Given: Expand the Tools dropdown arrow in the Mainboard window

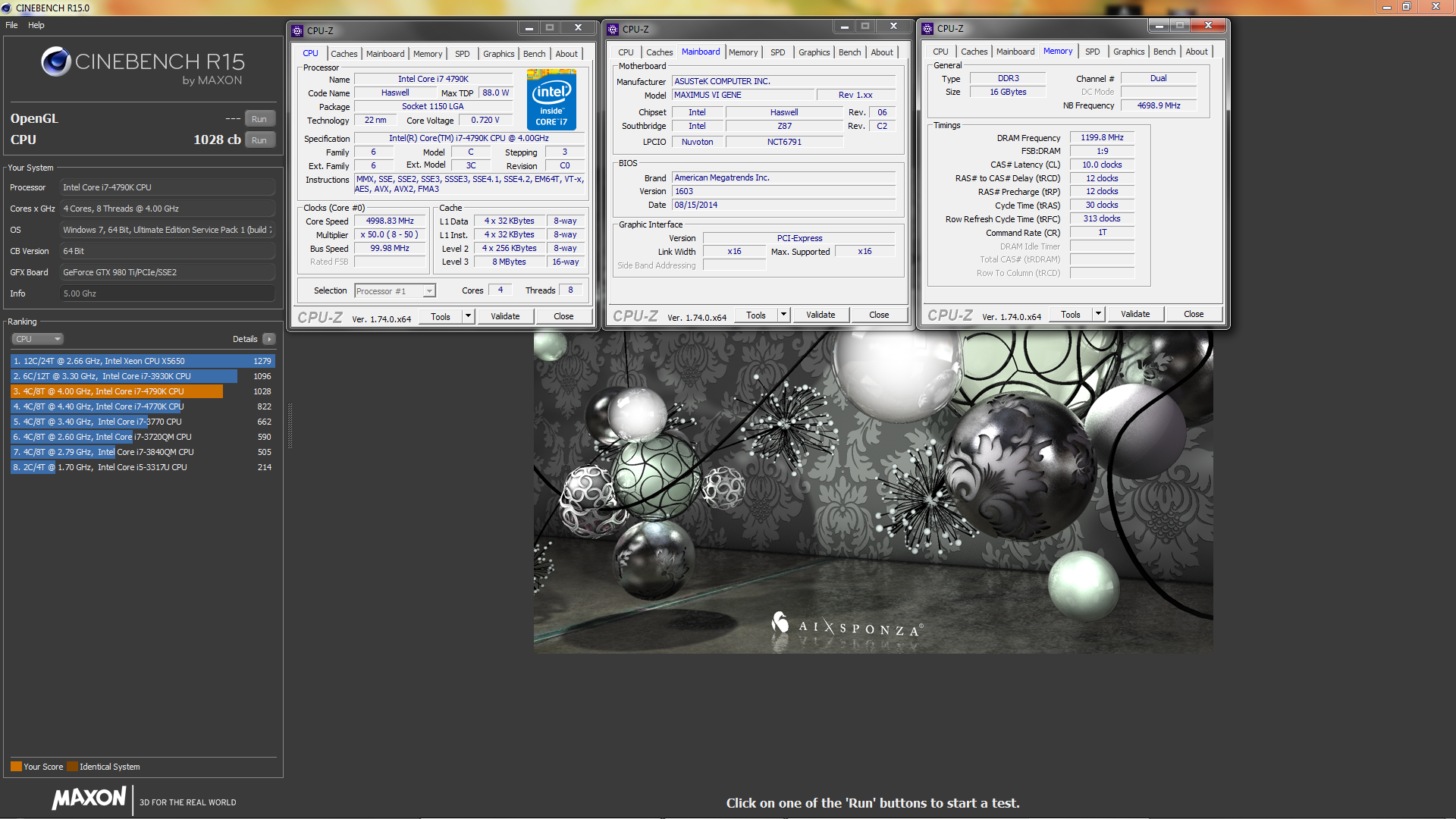Looking at the screenshot, I should click(x=783, y=315).
